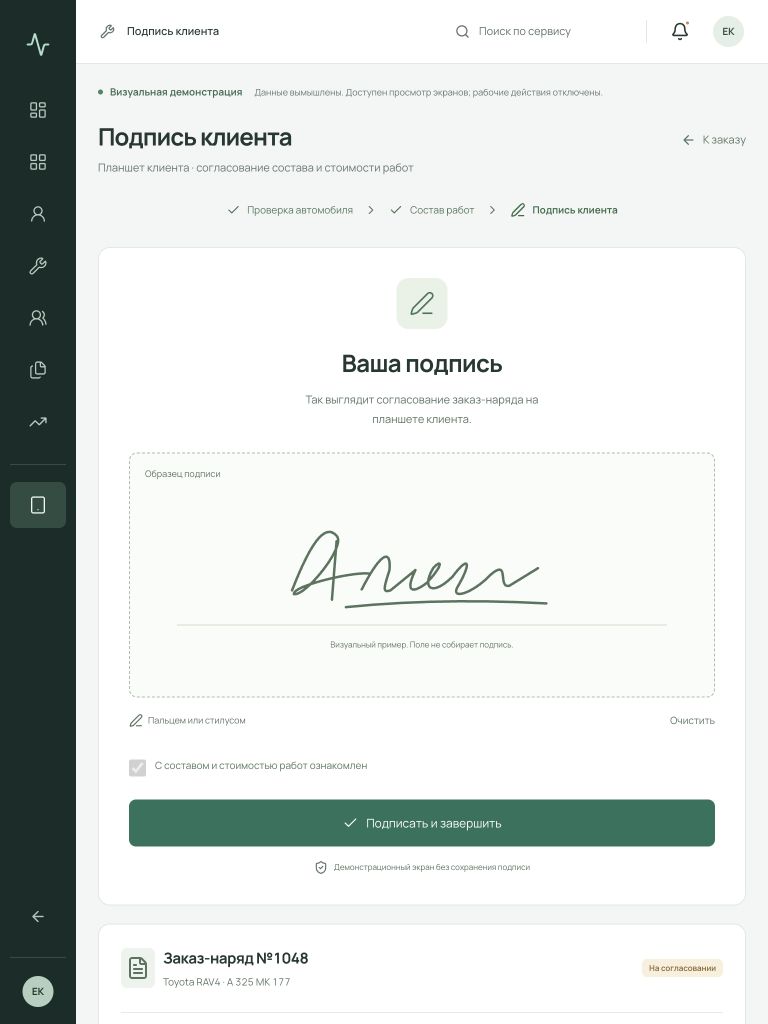
Task: Open the documents copy icon in the sidebar
Action: [38, 370]
